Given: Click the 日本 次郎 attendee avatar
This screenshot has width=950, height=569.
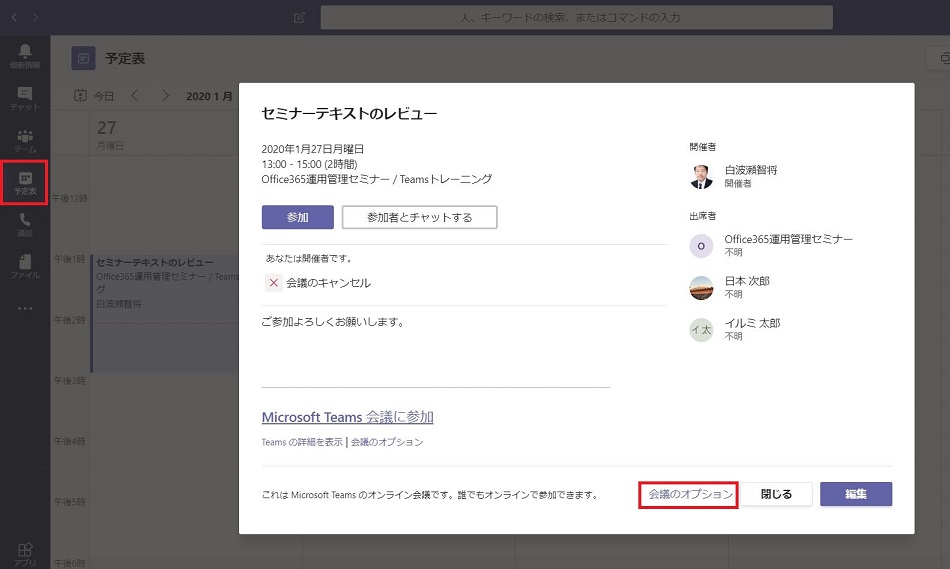Looking at the screenshot, I should click(702, 288).
